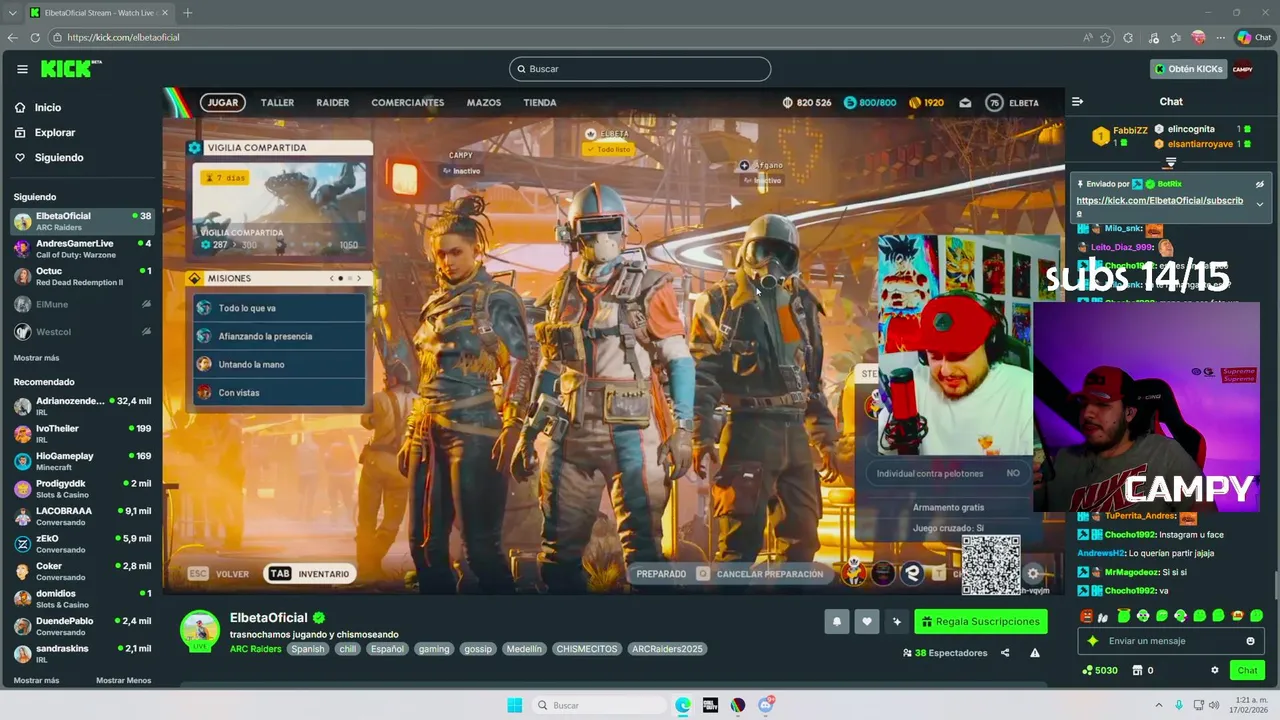Screen dimensions: 1280x720
Task: Click the sparkle button beside the heart
Action: point(897,622)
